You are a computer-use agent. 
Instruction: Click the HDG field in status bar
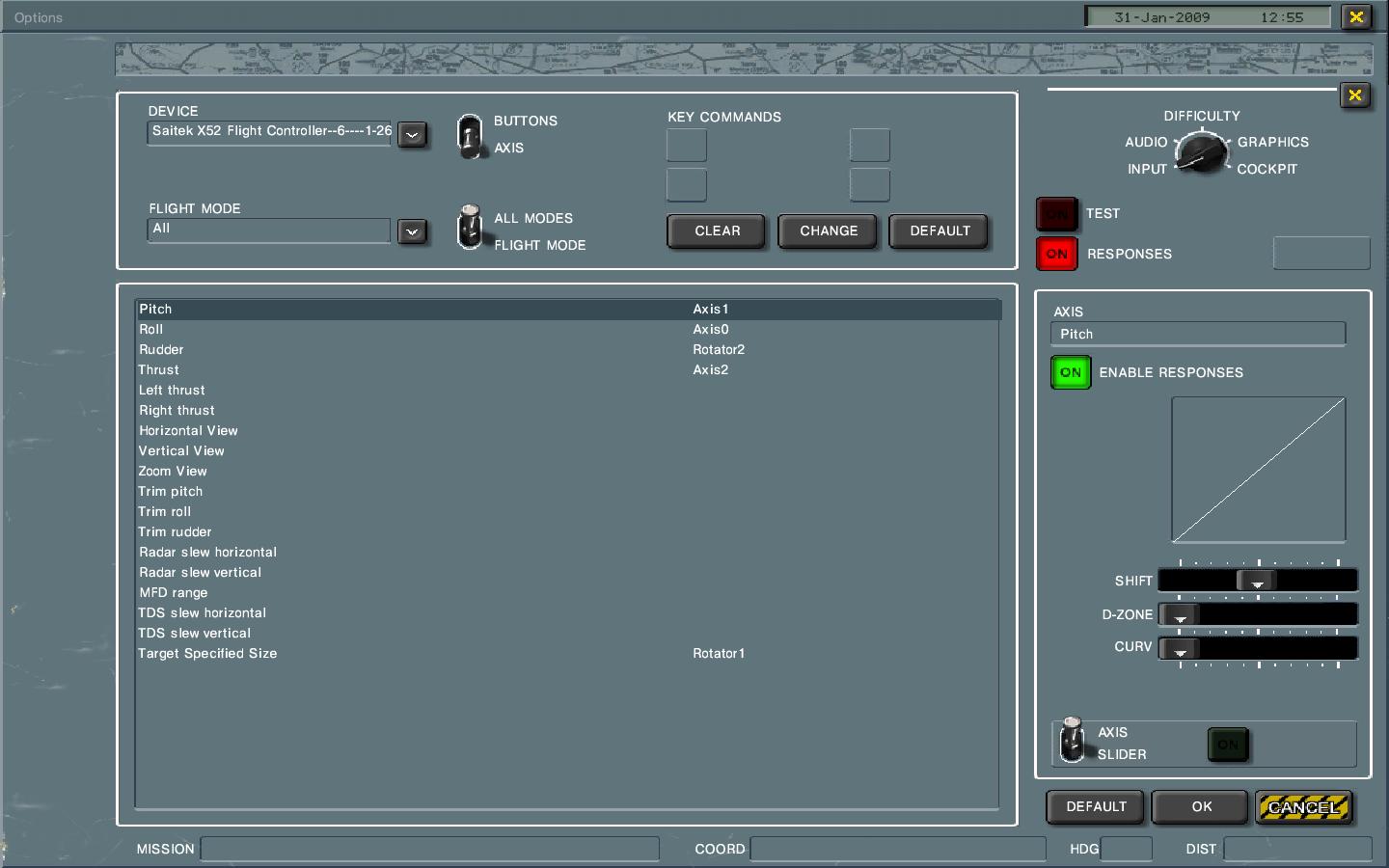pos(1126,849)
